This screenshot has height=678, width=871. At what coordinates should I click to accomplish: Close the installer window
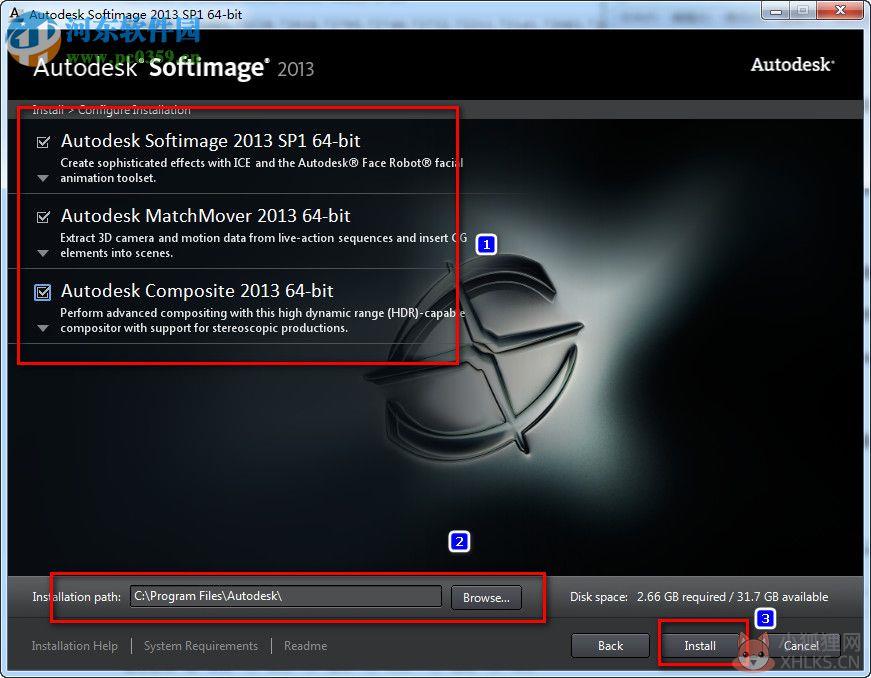pyautogui.click(x=840, y=11)
